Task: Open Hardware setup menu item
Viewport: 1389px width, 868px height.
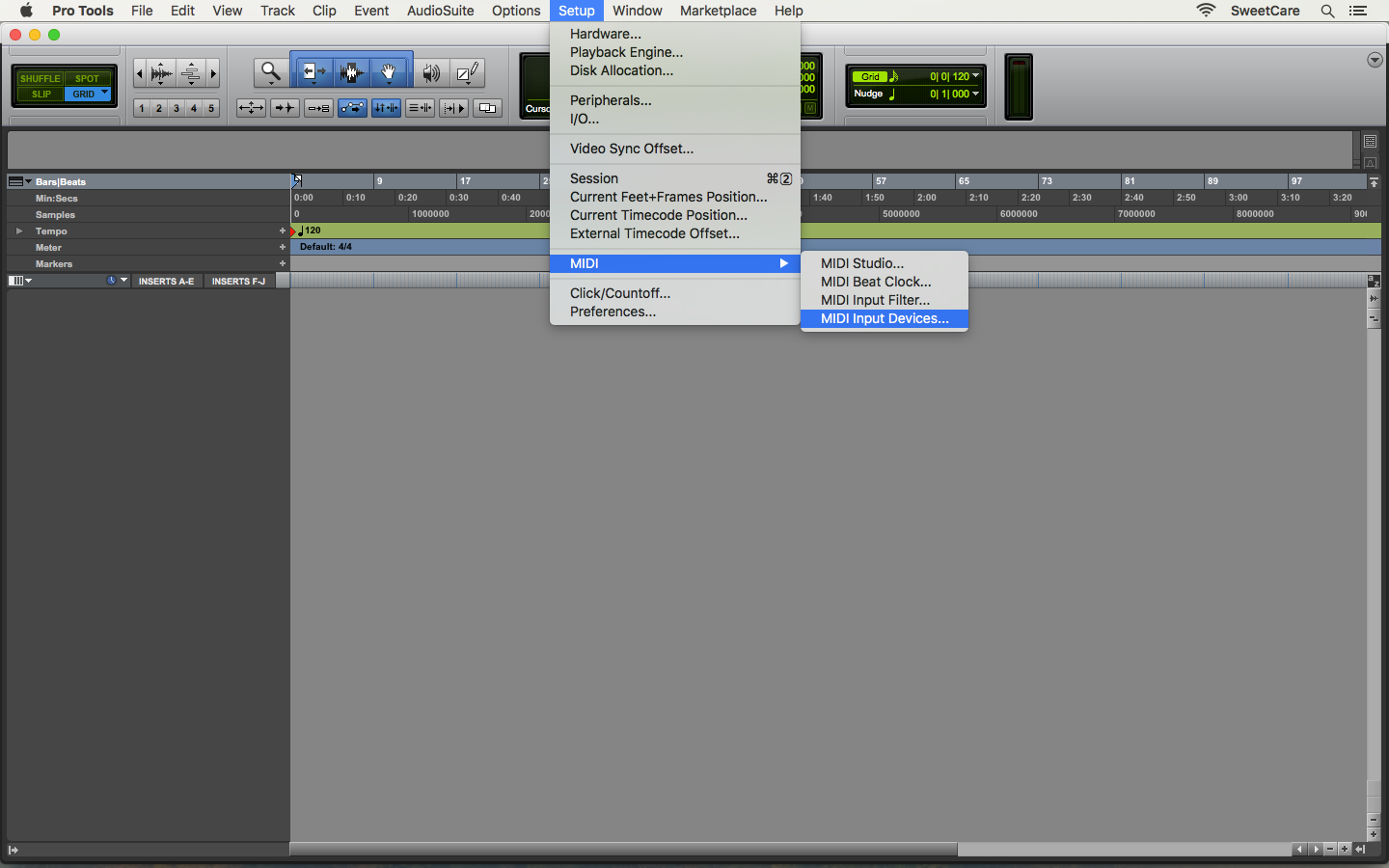Action: click(x=675, y=34)
